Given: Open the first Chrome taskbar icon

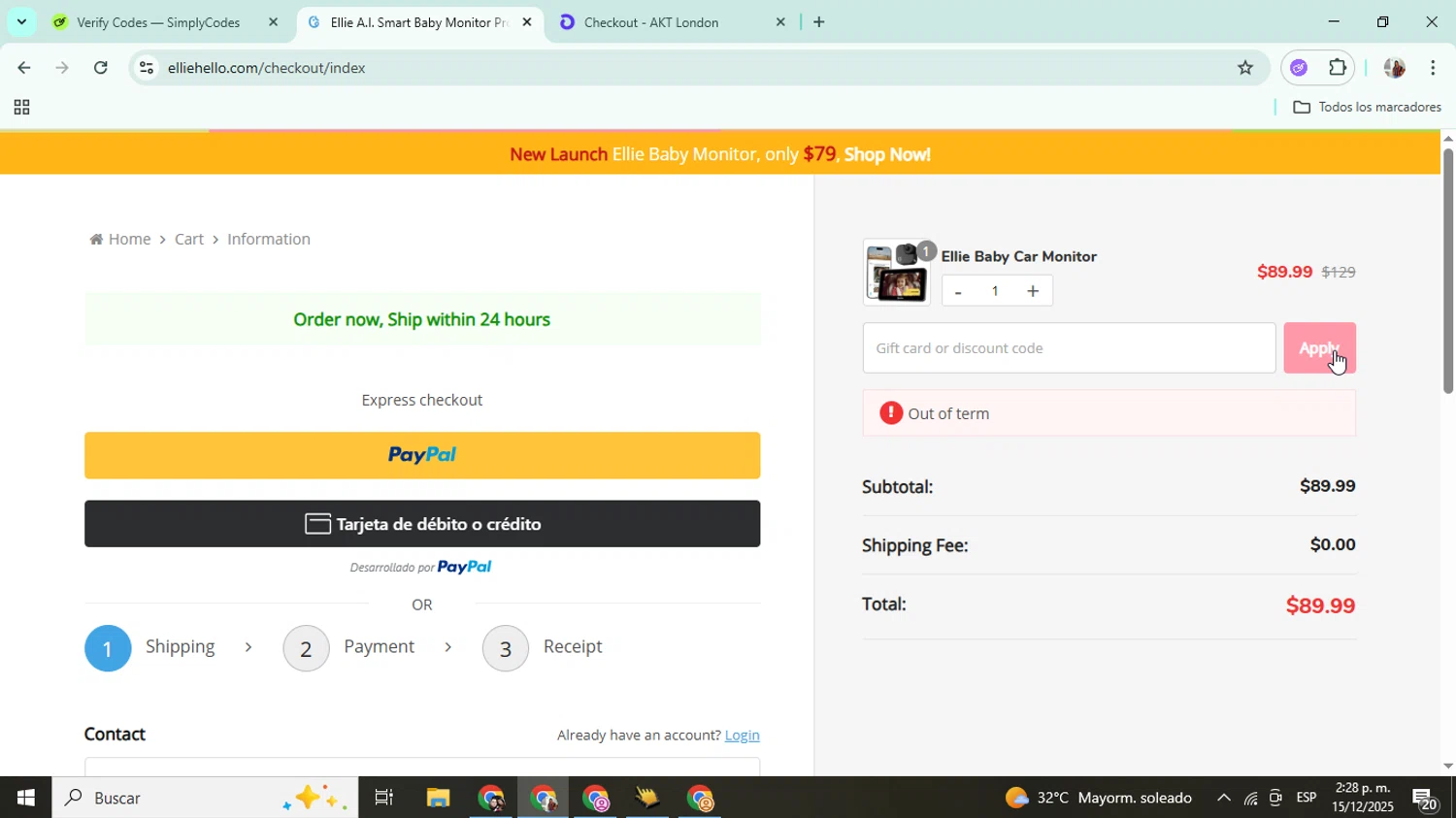Looking at the screenshot, I should point(491,798).
